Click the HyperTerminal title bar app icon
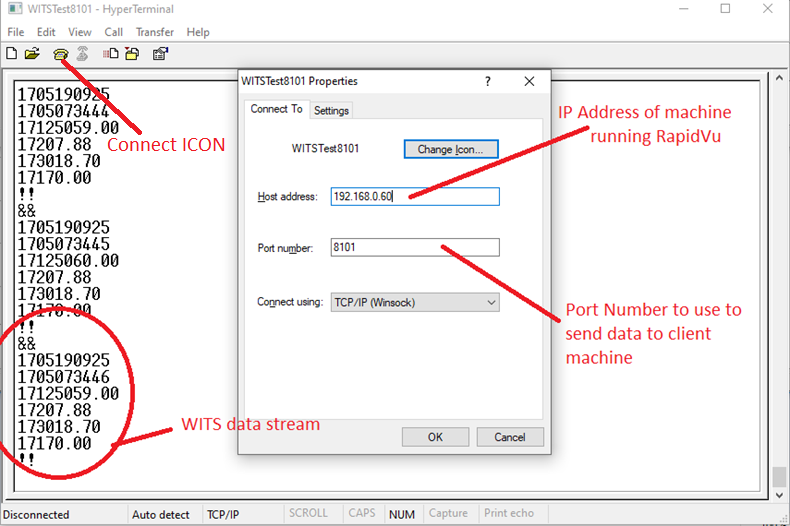Viewport: 790px width, 526px height. pos(15,9)
